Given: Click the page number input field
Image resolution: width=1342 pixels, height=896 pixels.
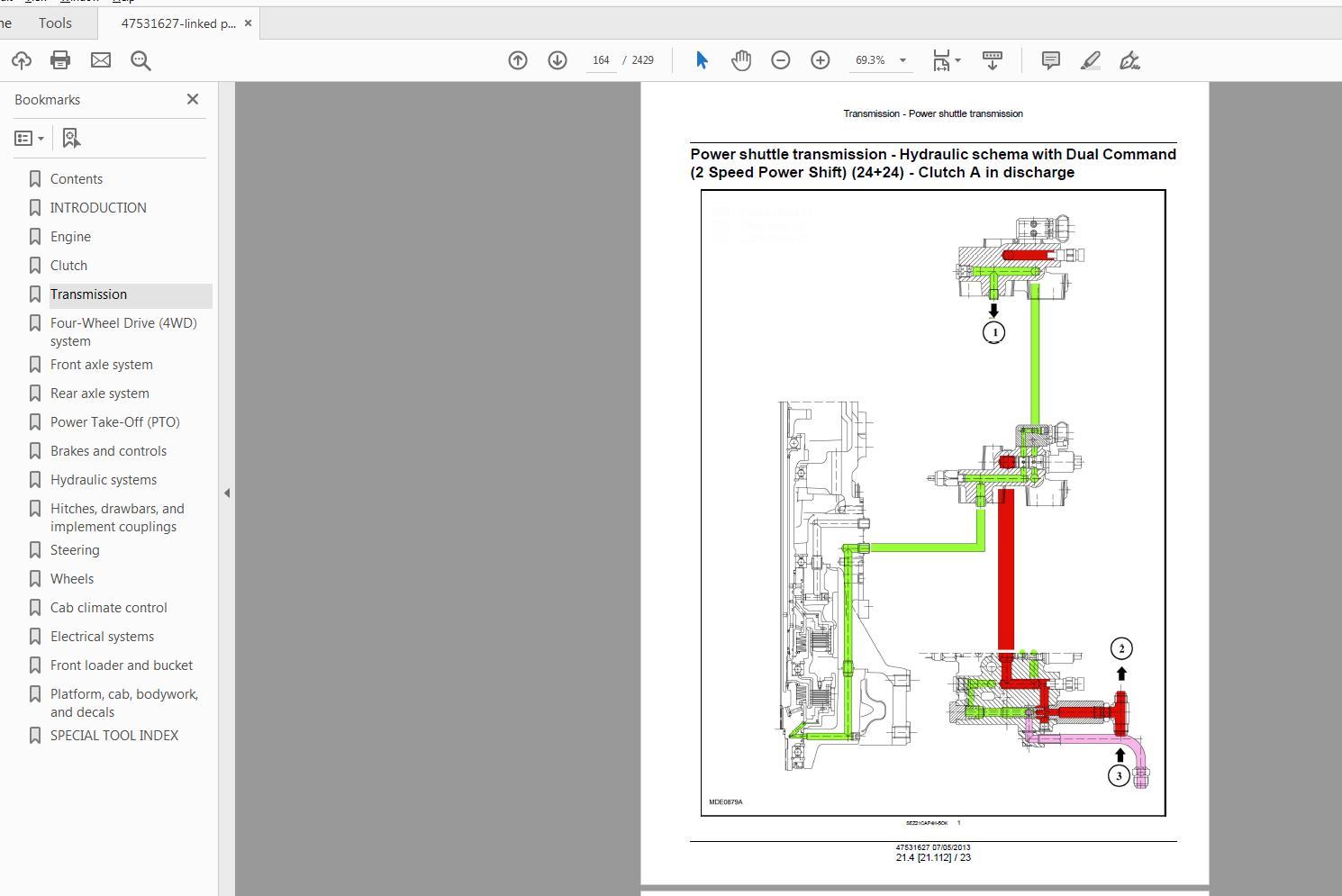Looking at the screenshot, I should (601, 60).
